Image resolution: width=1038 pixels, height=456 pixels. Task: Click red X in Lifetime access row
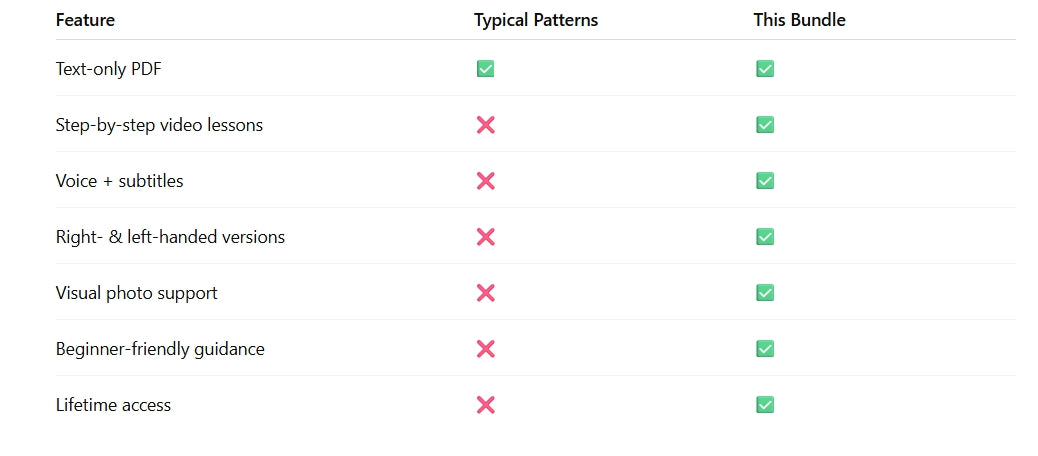485,405
